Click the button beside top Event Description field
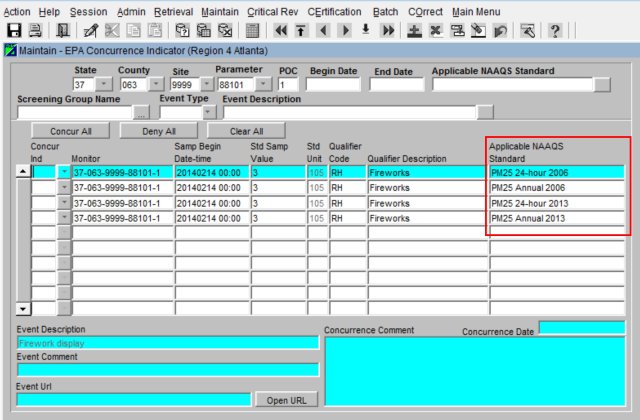This screenshot has height=420, width=640. [x=485, y=112]
